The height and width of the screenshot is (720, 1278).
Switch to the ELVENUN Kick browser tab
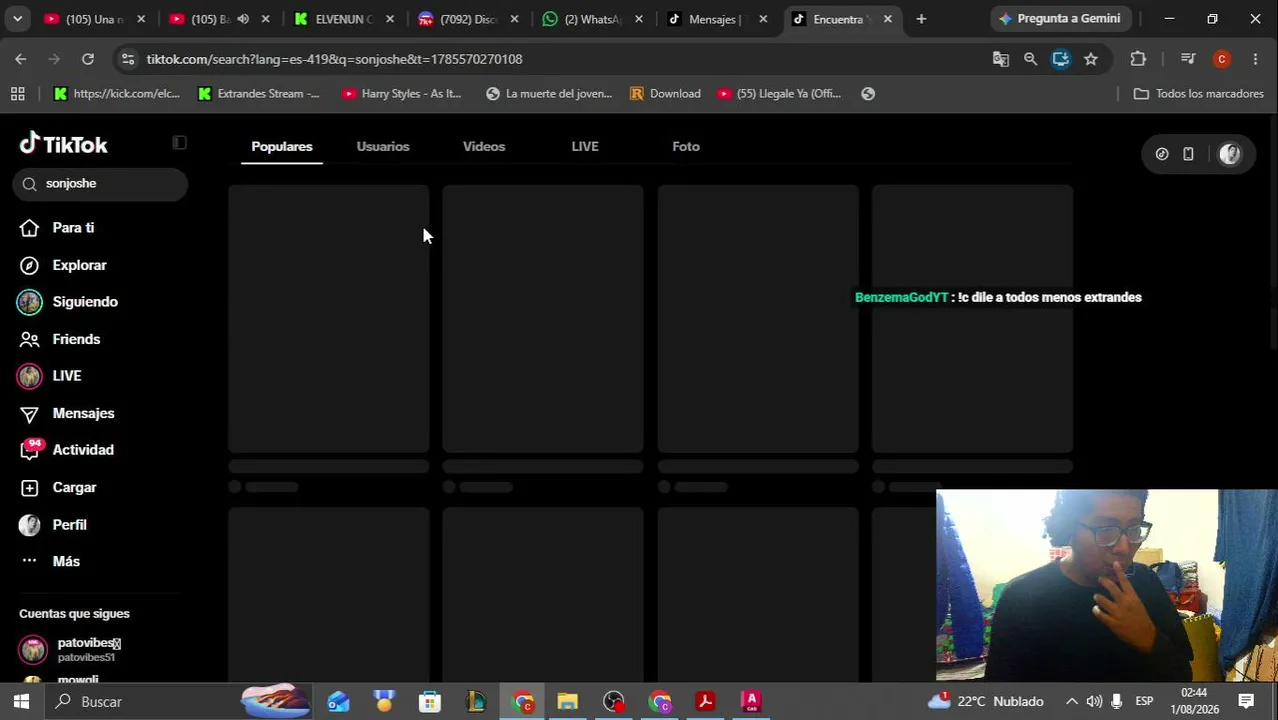[344, 19]
